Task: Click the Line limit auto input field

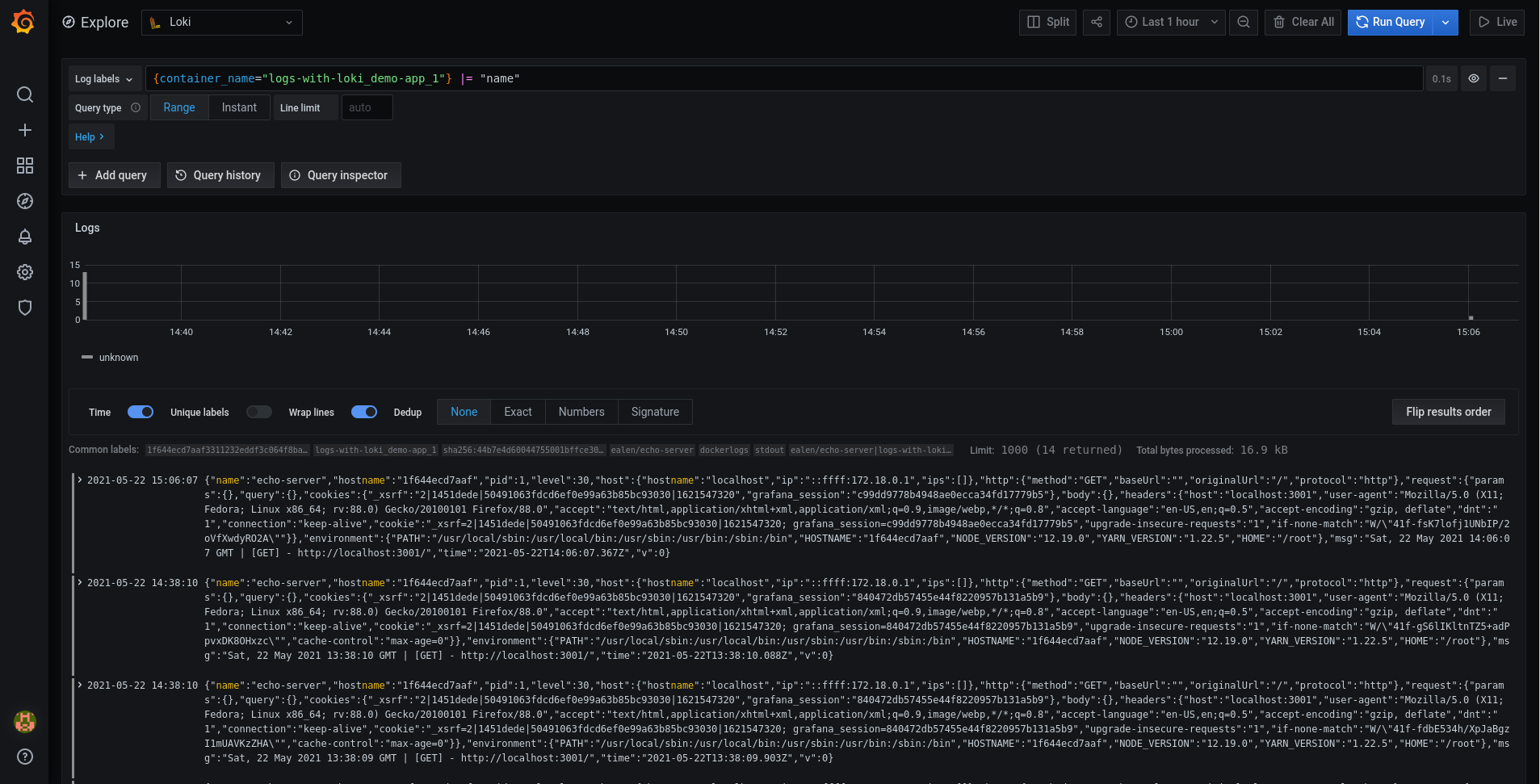Action: [x=367, y=107]
